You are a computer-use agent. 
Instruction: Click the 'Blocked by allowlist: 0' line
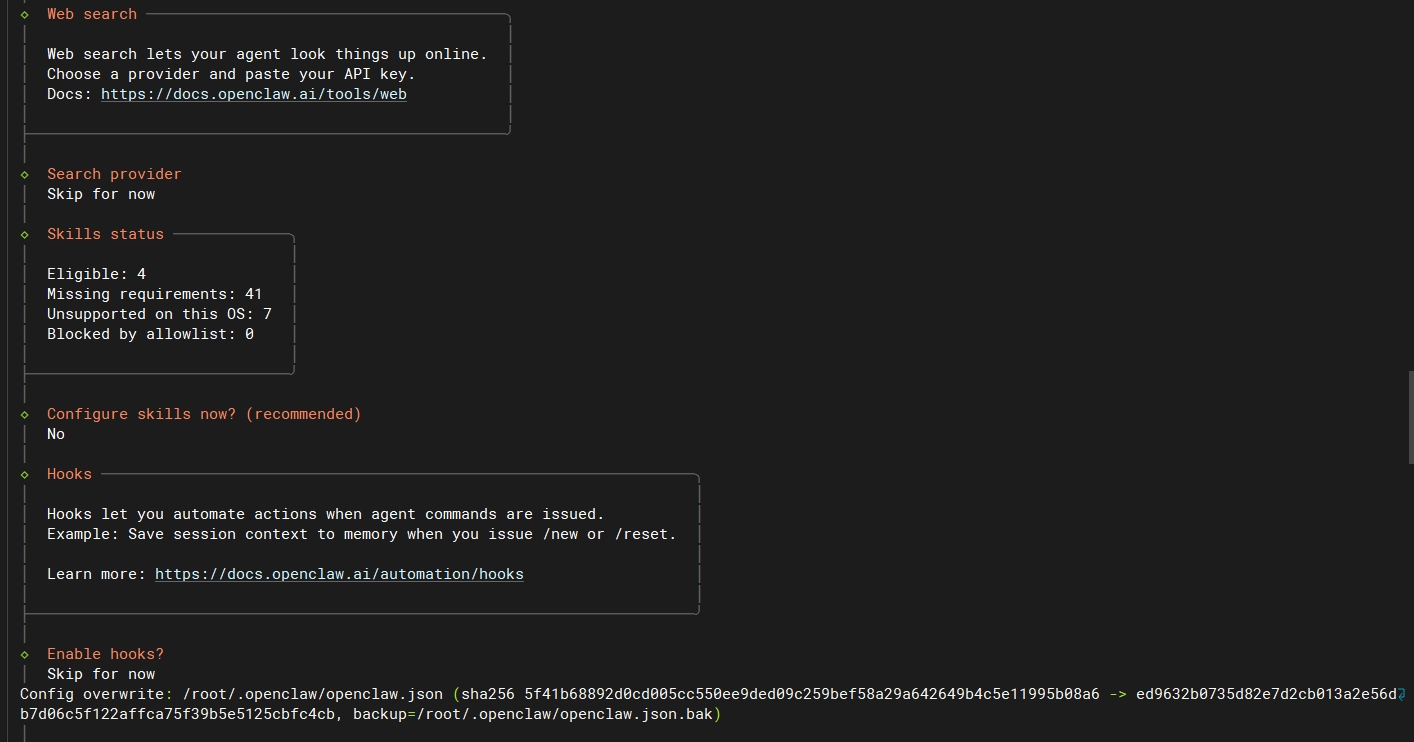click(150, 334)
